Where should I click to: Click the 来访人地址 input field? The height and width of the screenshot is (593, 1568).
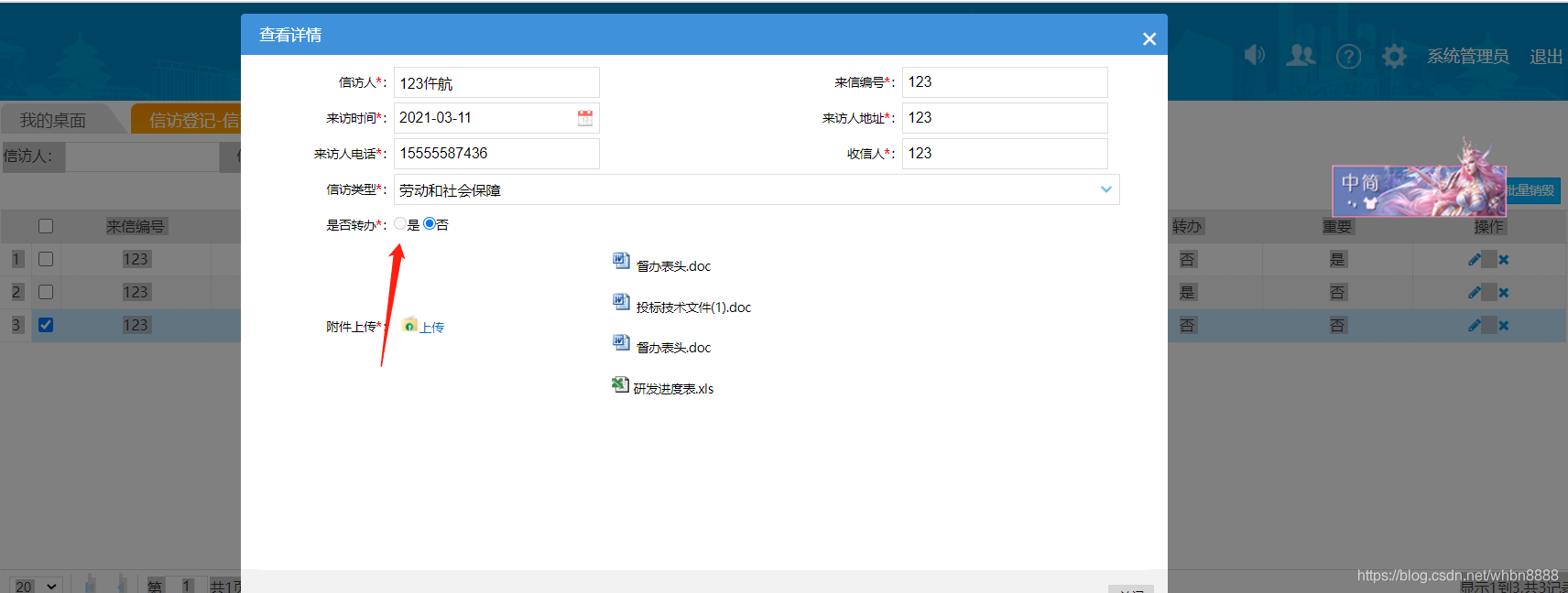[1005, 118]
